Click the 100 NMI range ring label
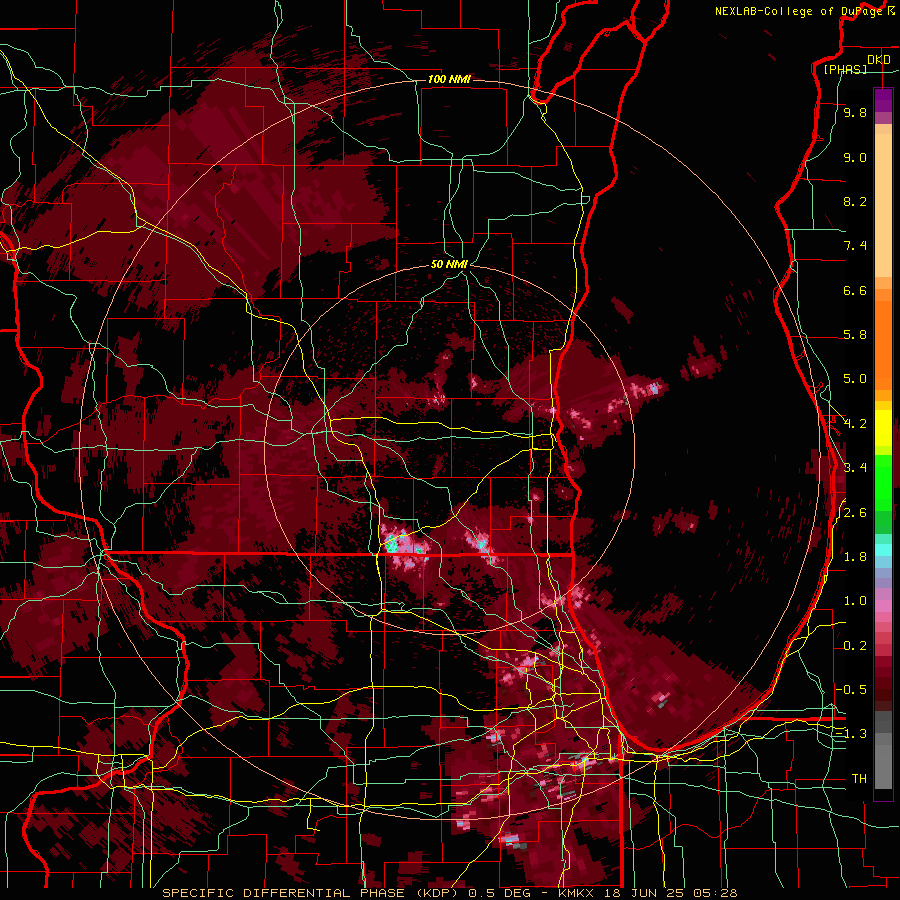 [449, 79]
